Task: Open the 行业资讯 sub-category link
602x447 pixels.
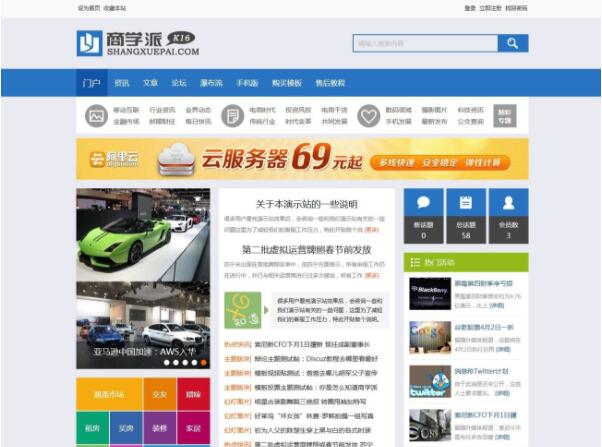Action: coord(162,110)
